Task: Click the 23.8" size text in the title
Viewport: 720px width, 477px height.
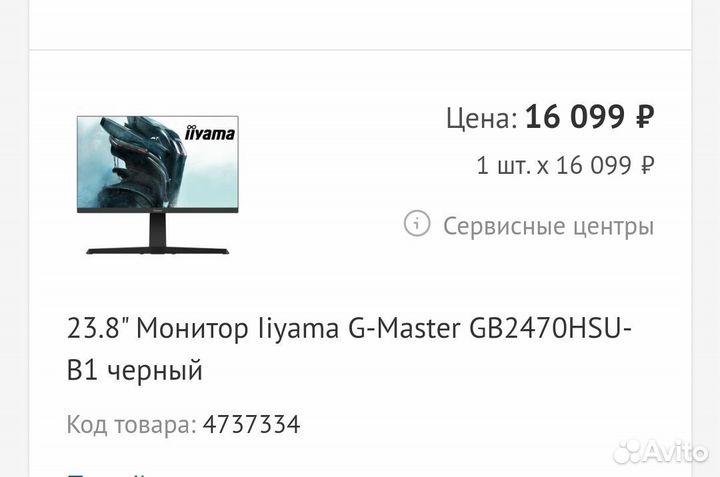Action: coord(99,328)
